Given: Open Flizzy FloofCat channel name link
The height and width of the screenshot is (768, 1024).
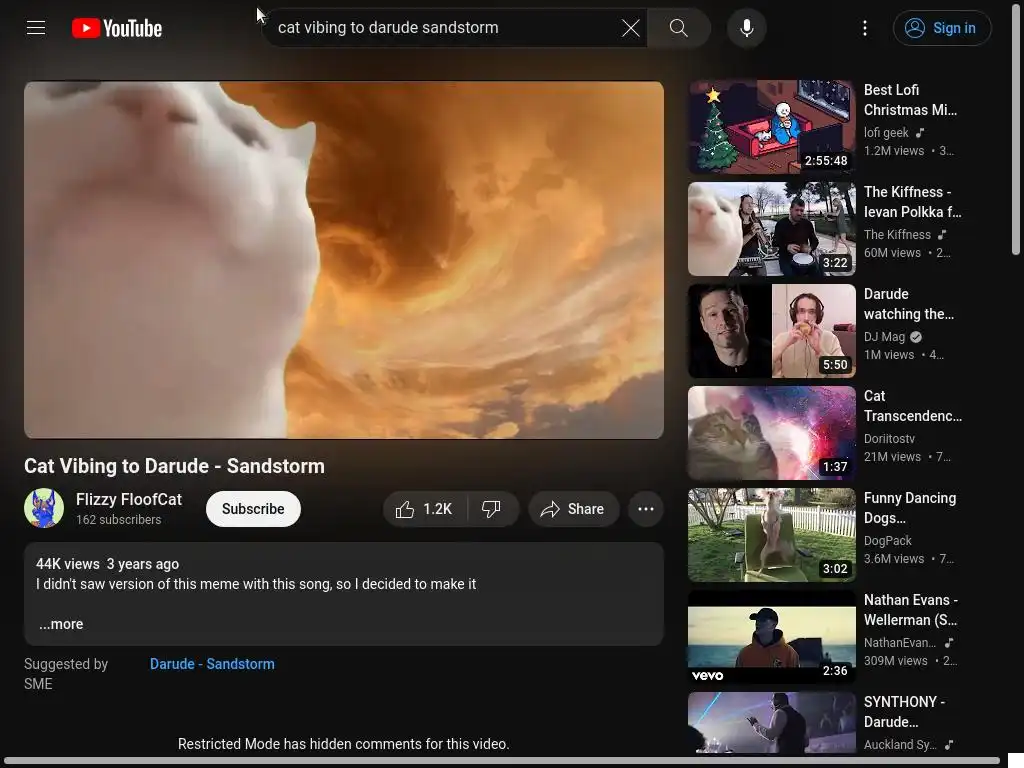Looking at the screenshot, I should coord(129,499).
